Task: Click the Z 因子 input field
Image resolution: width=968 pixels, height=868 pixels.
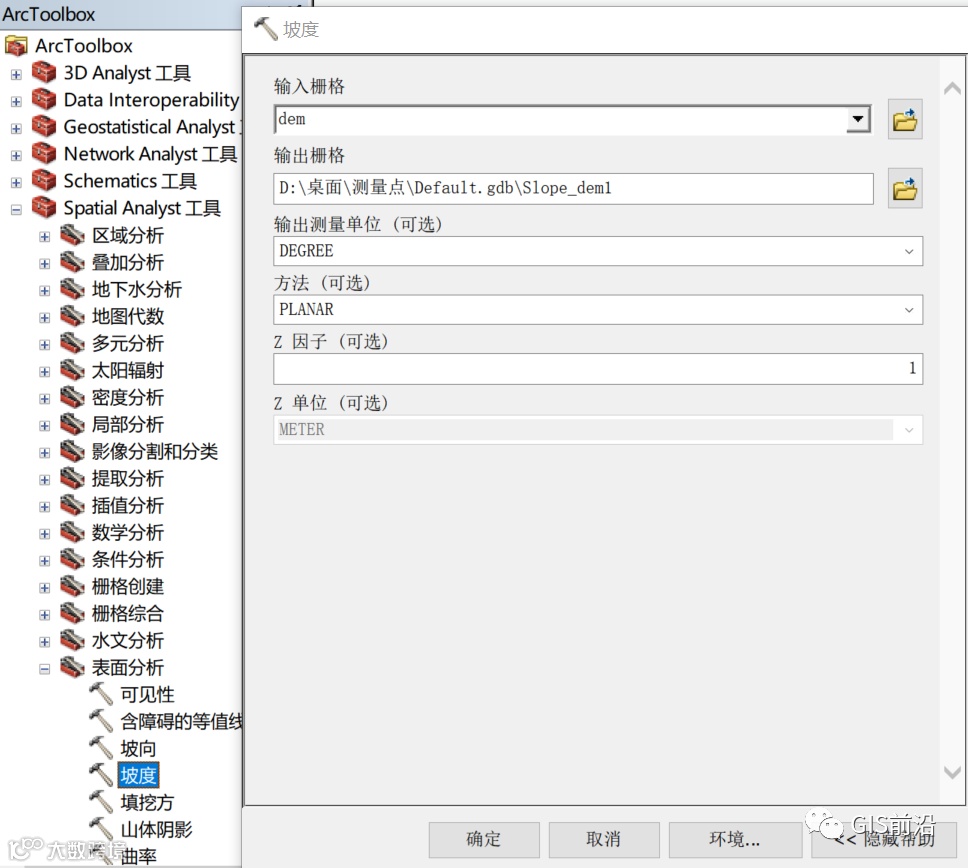Action: click(598, 369)
